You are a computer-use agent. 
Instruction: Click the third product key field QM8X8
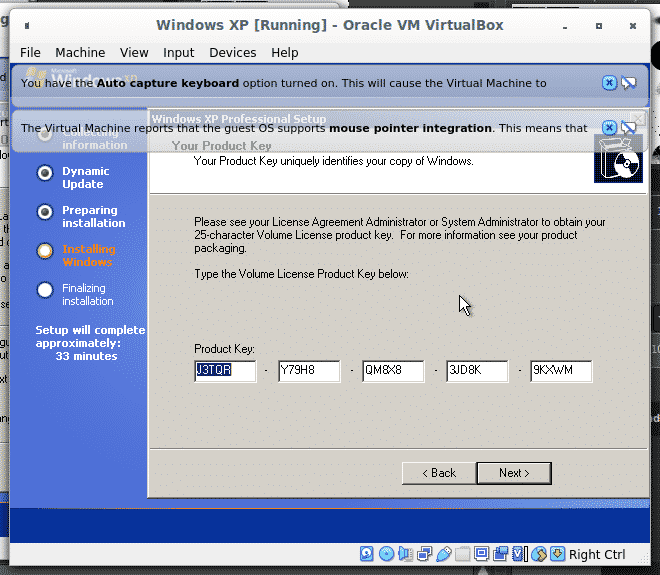pyautogui.click(x=393, y=371)
